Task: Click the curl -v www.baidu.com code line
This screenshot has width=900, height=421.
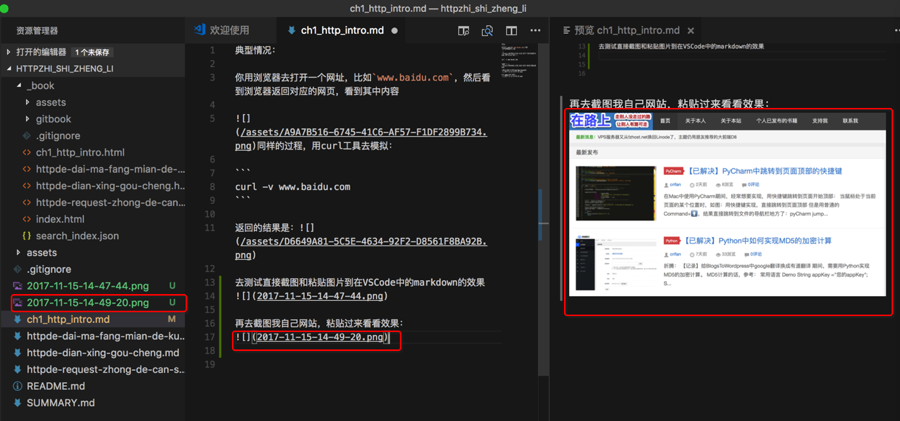Action: coord(292,187)
